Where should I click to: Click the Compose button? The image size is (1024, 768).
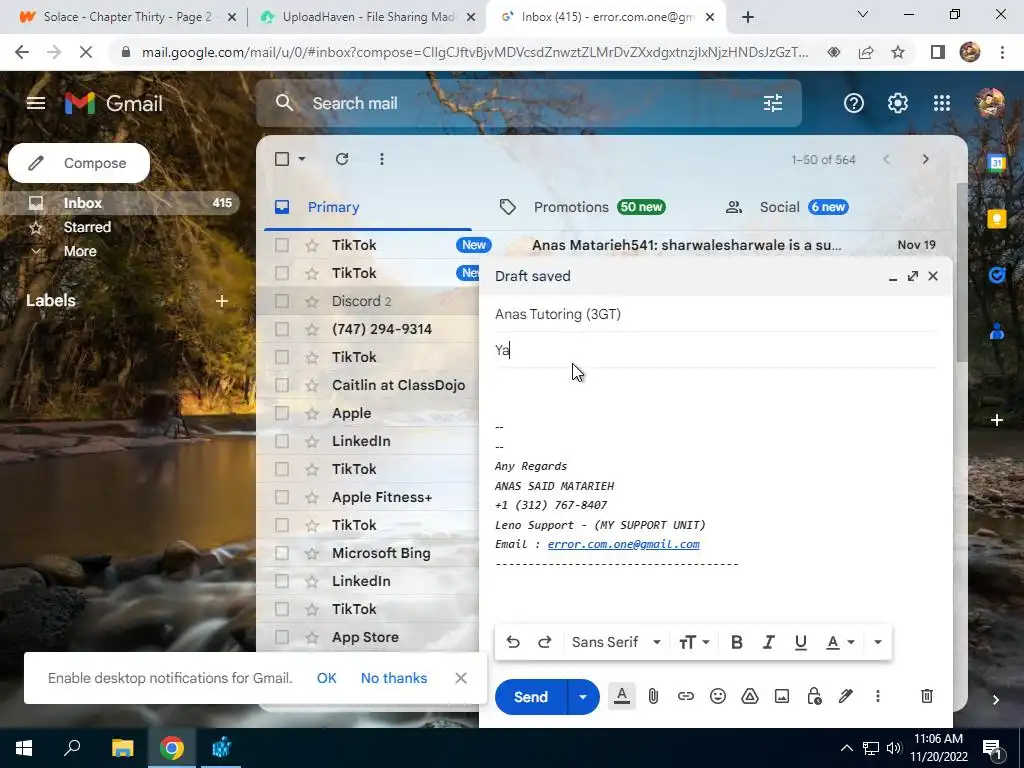pos(79,163)
